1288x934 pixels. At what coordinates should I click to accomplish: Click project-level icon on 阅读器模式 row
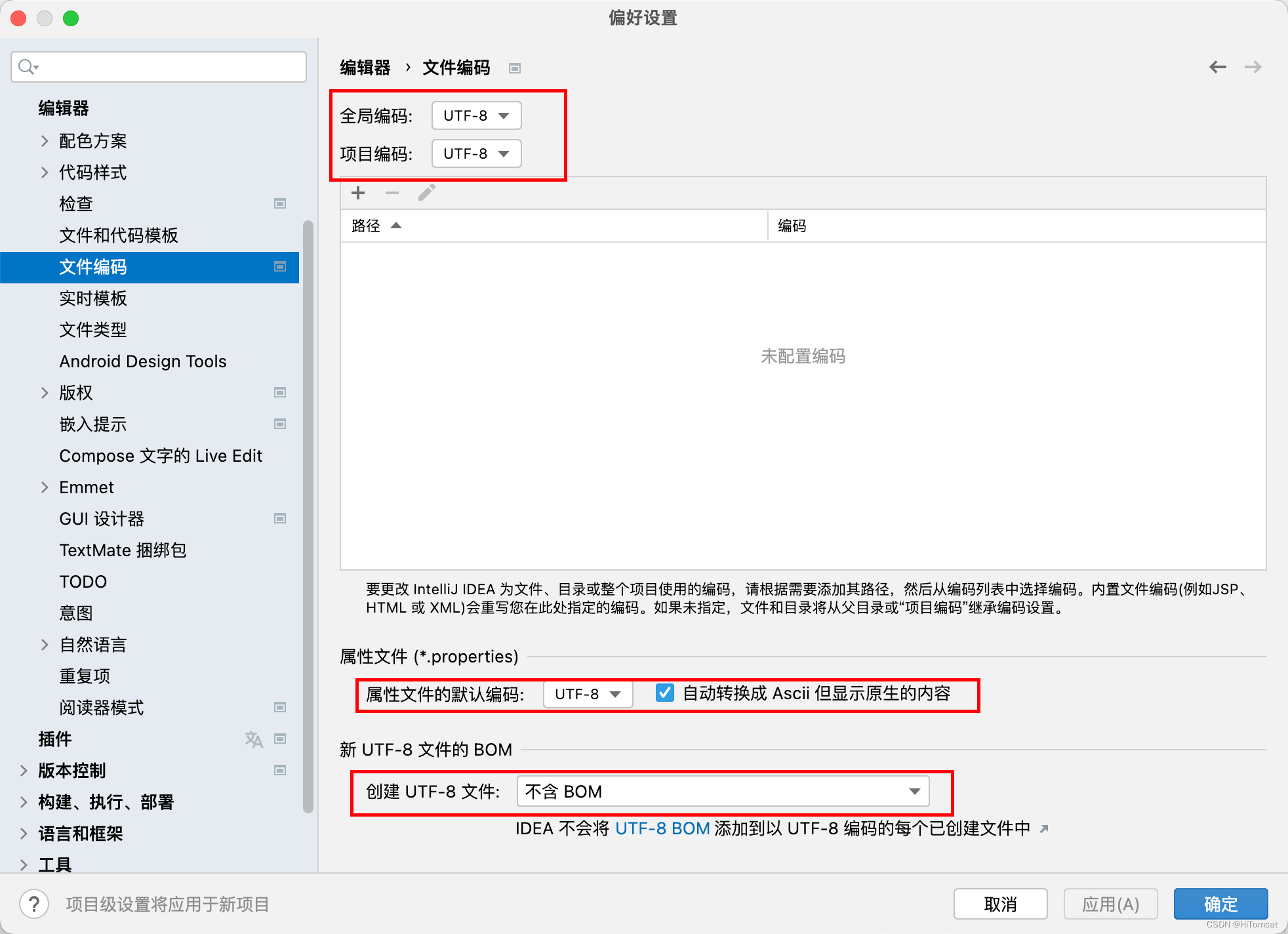click(x=280, y=707)
